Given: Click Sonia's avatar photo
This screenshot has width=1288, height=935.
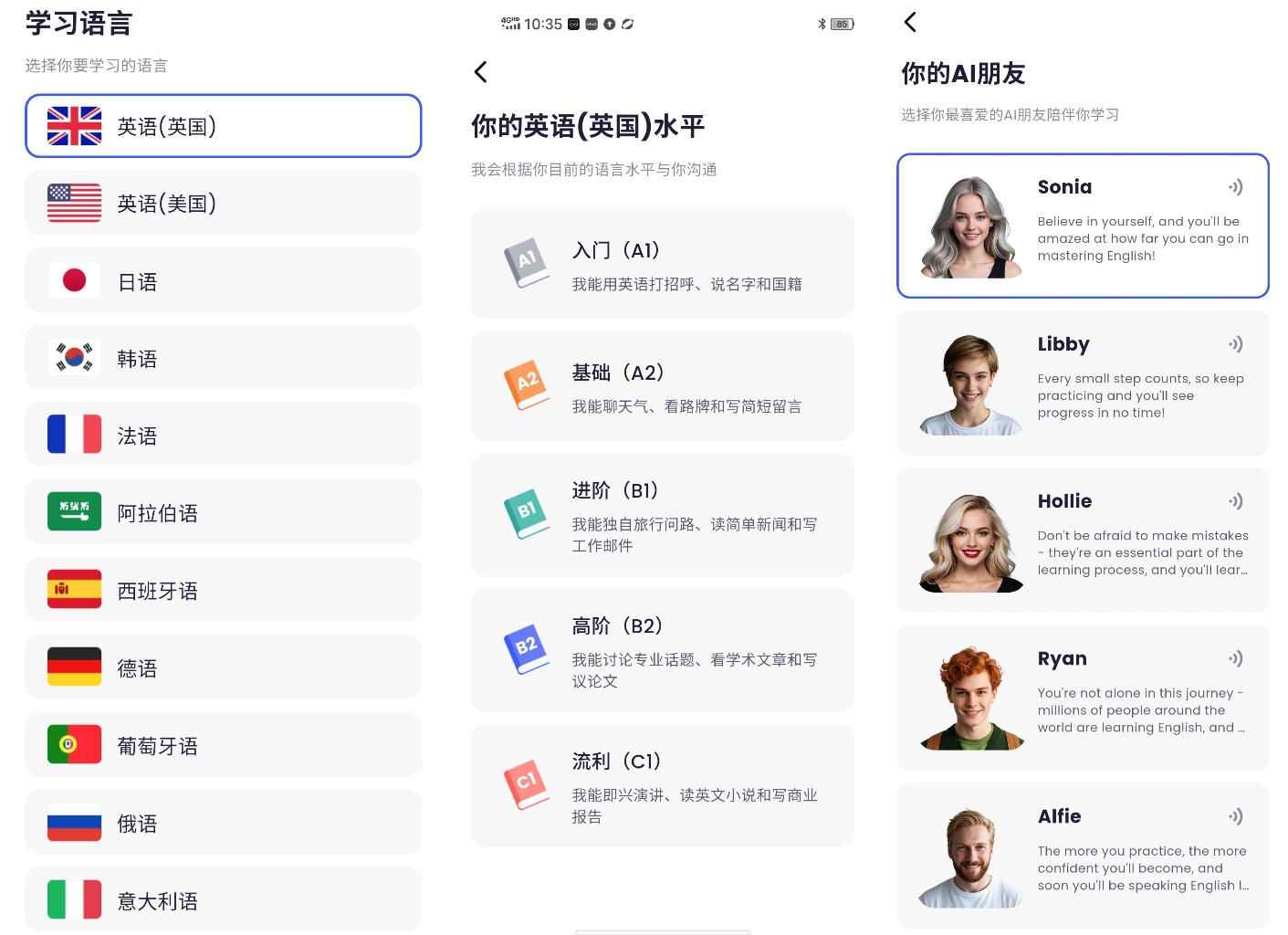Looking at the screenshot, I should tap(970, 226).
